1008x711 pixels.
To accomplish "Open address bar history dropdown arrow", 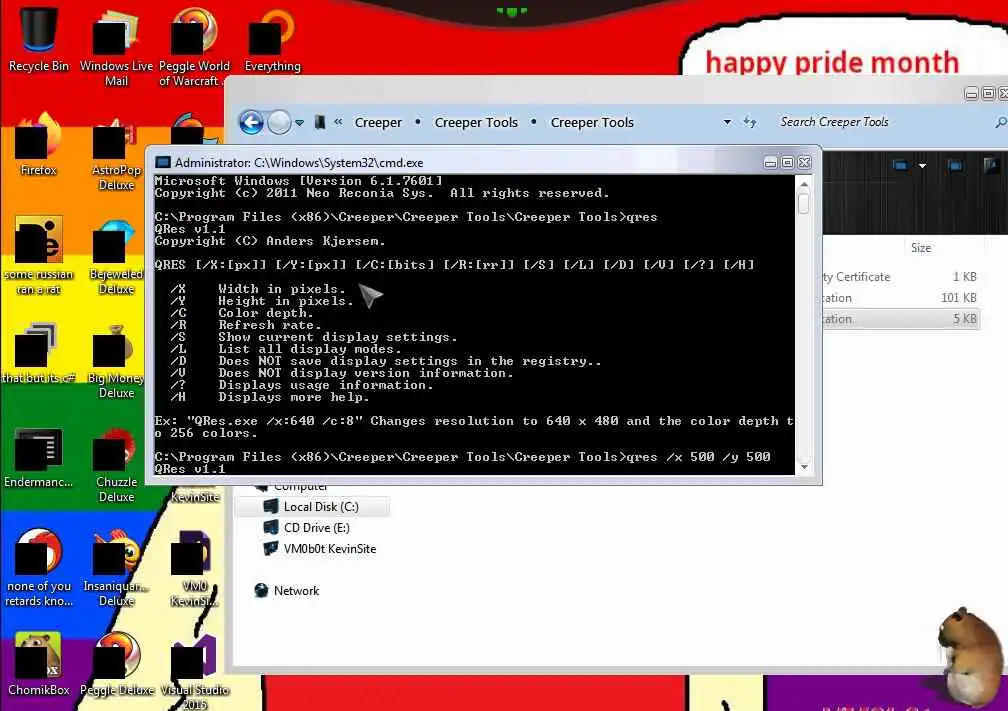I will [727, 122].
